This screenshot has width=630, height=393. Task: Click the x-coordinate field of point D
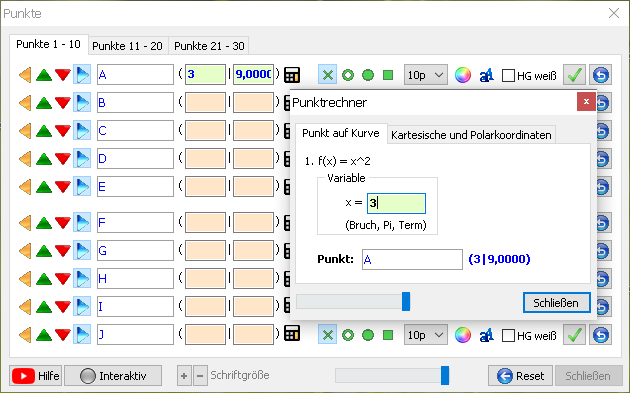pyautogui.click(x=205, y=159)
